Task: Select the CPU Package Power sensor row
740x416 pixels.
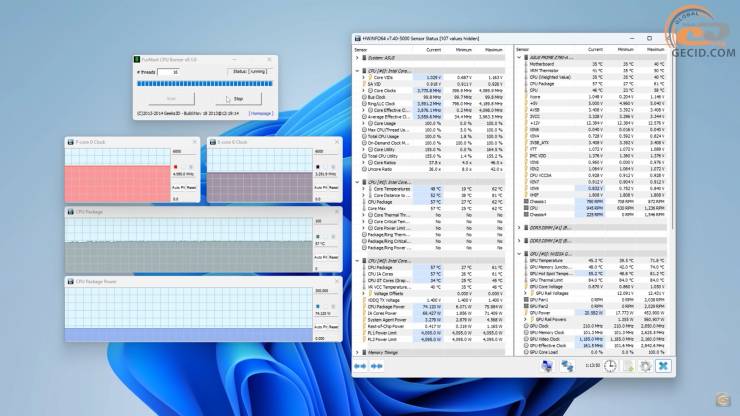Action: click(x=431, y=306)
